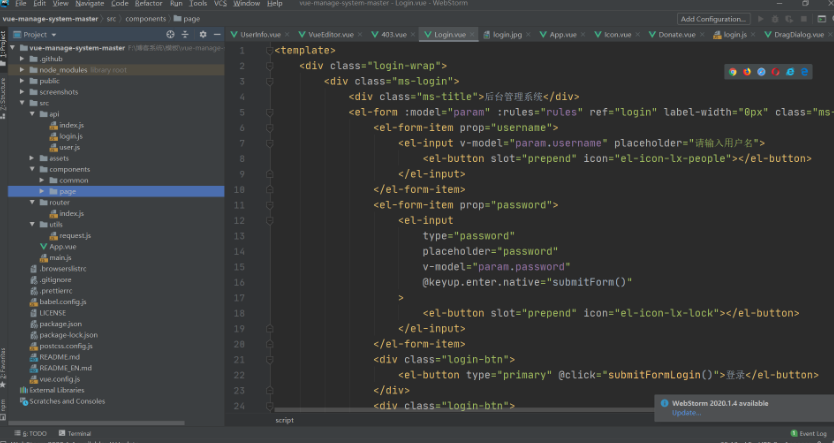Image resolution: width=834 pixels, height=443 pixels.
Task: Click the script breadcrumb below editor
Action: tap(285, 420)
